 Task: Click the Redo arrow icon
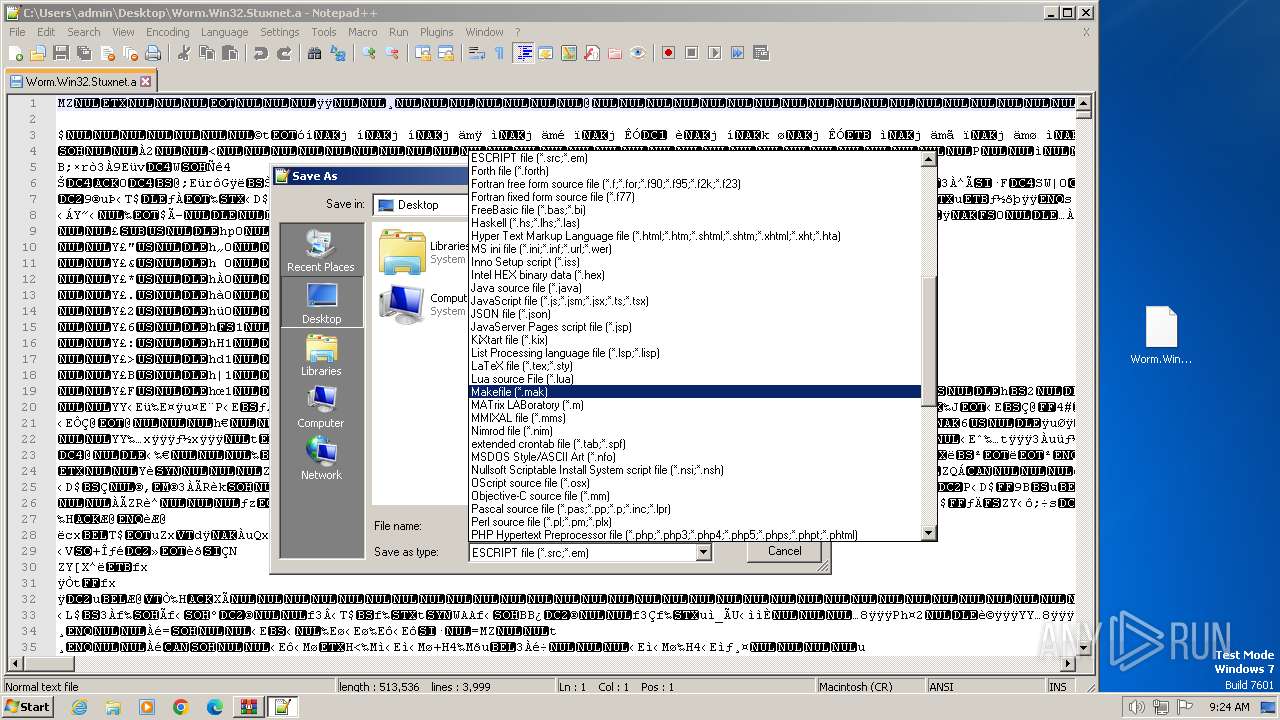(284, 53)
